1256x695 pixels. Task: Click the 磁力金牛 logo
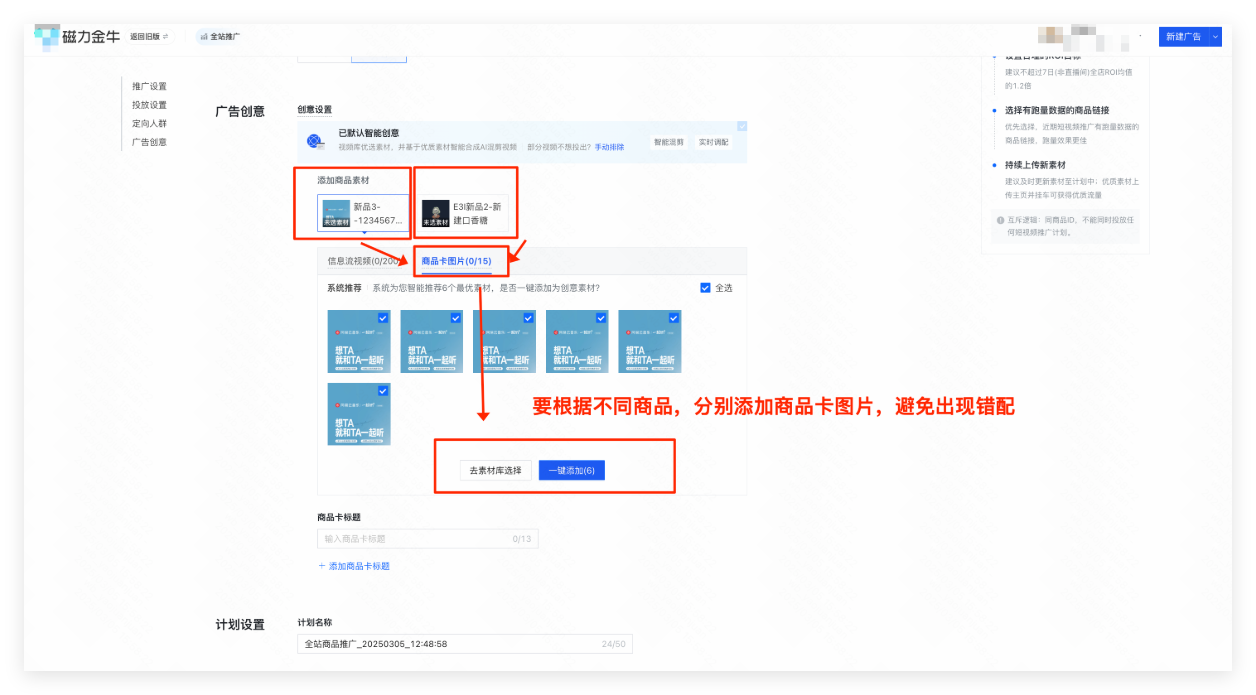point(77,36)
